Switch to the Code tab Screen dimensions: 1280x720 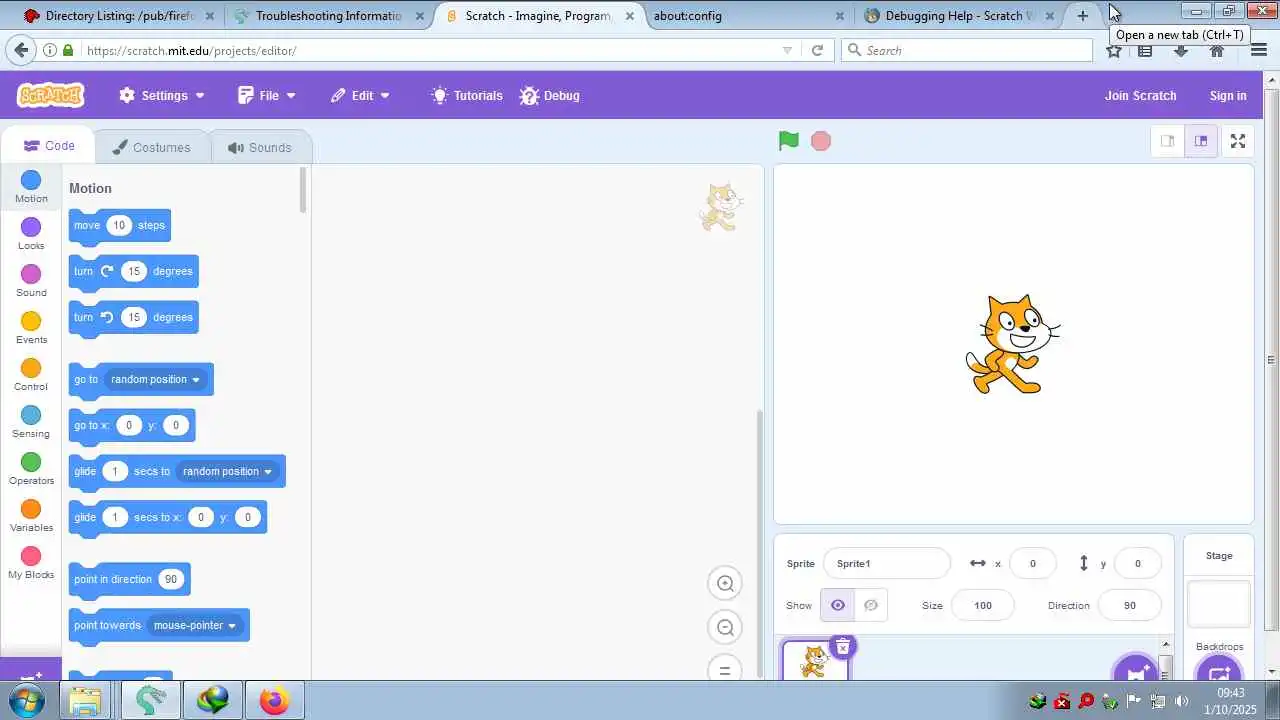tap(49, 146)
